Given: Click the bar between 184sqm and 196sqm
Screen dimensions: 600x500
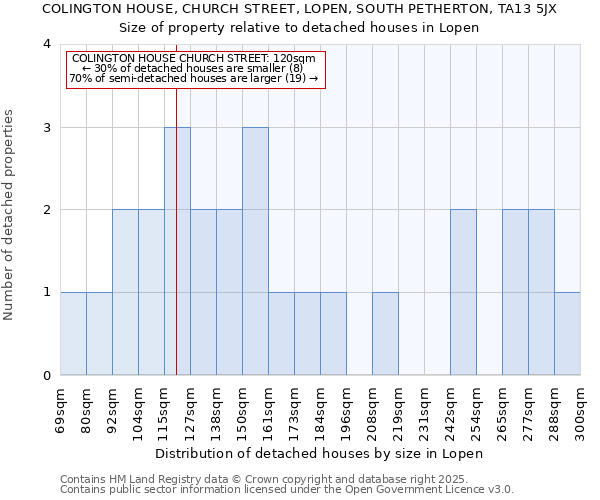Looking at the screenshot, I should coord(333,334).
